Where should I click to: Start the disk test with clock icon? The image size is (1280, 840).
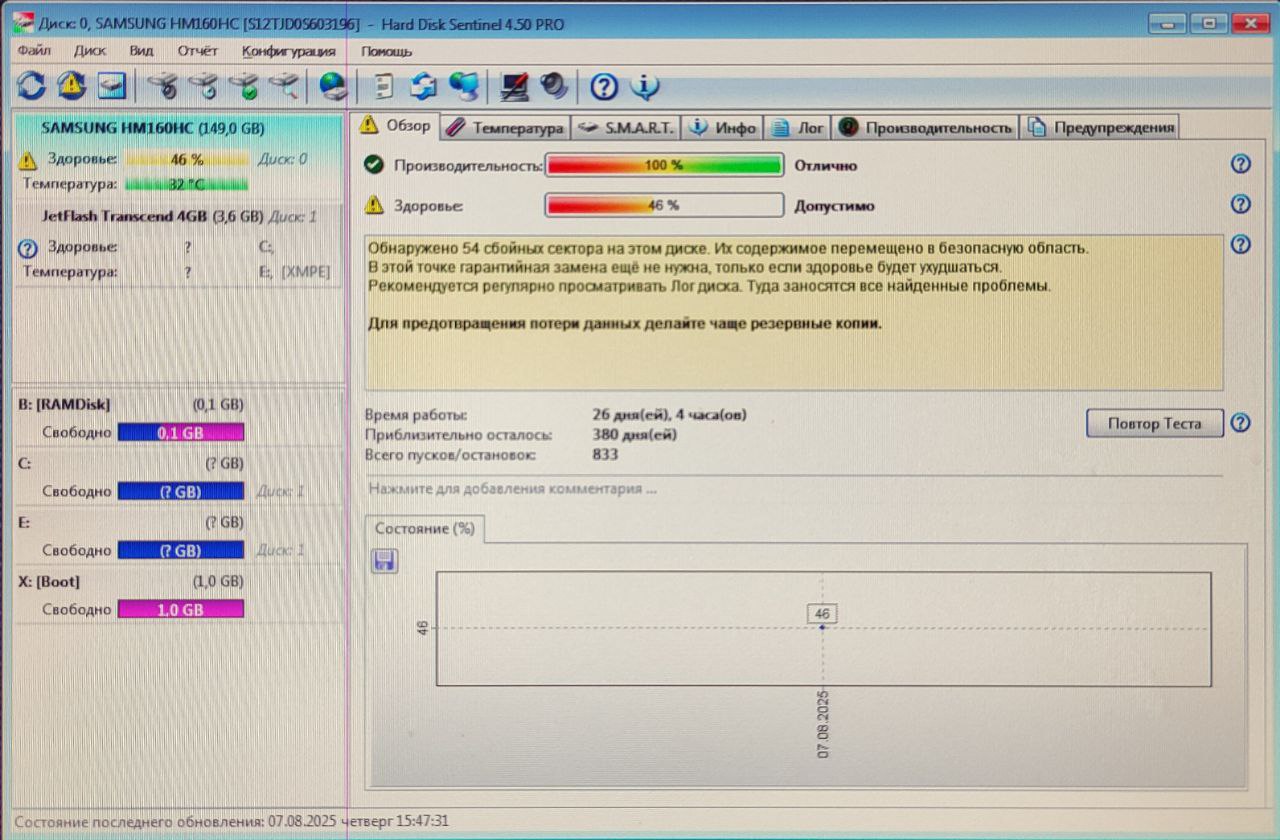pyautogui.click(x=205, y=87)
